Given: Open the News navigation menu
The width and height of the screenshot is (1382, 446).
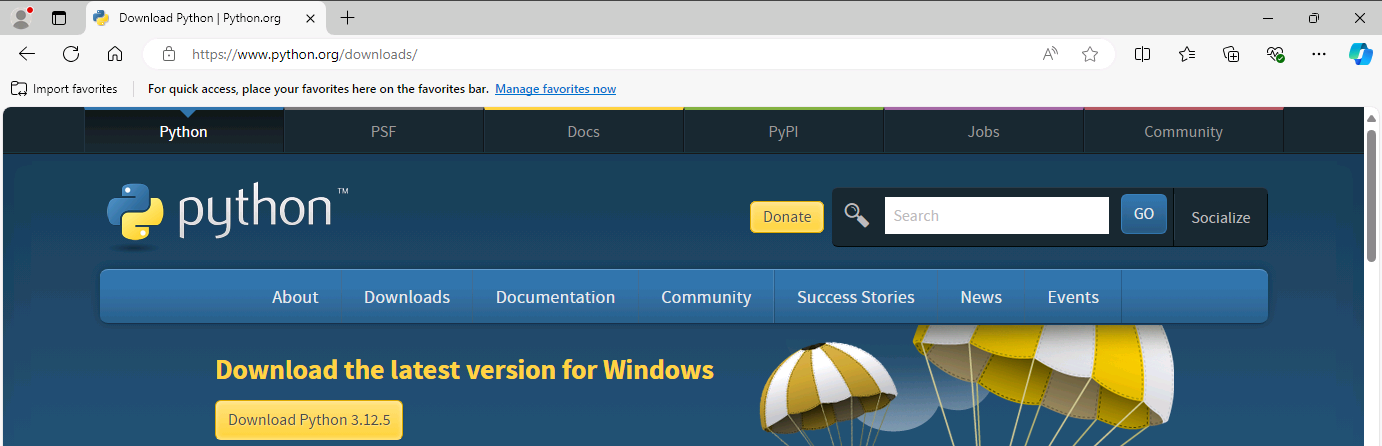Looking at the screenshot, I should [981, 297].
